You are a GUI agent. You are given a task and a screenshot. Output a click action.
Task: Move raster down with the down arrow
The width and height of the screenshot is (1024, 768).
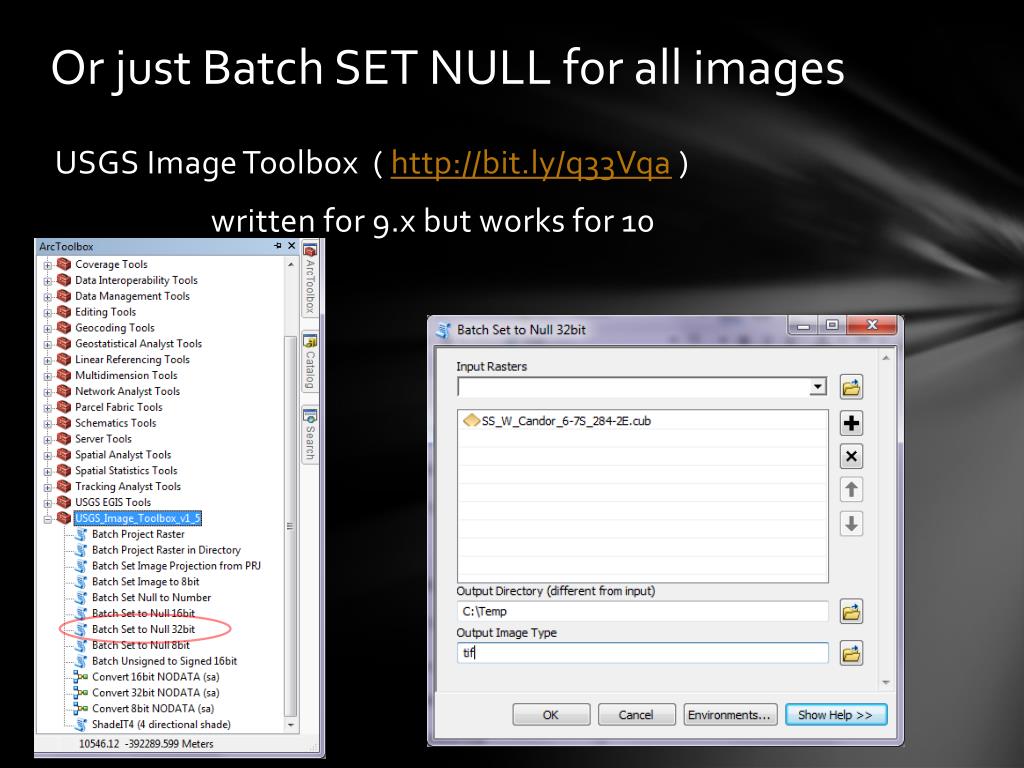851,524
